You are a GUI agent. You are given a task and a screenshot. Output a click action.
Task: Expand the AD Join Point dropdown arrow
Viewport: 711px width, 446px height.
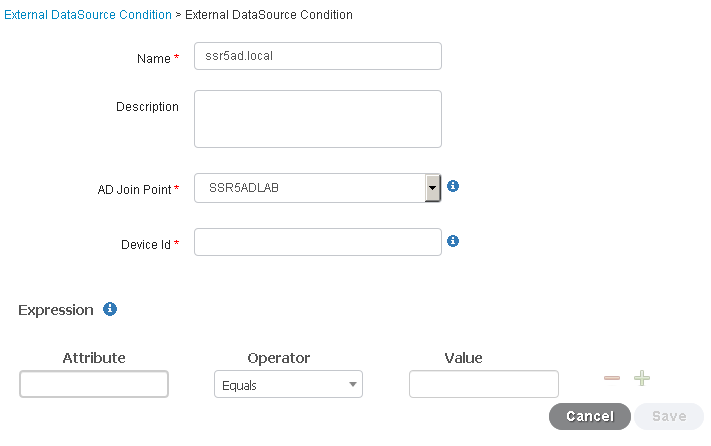click(x=433, y=188)
